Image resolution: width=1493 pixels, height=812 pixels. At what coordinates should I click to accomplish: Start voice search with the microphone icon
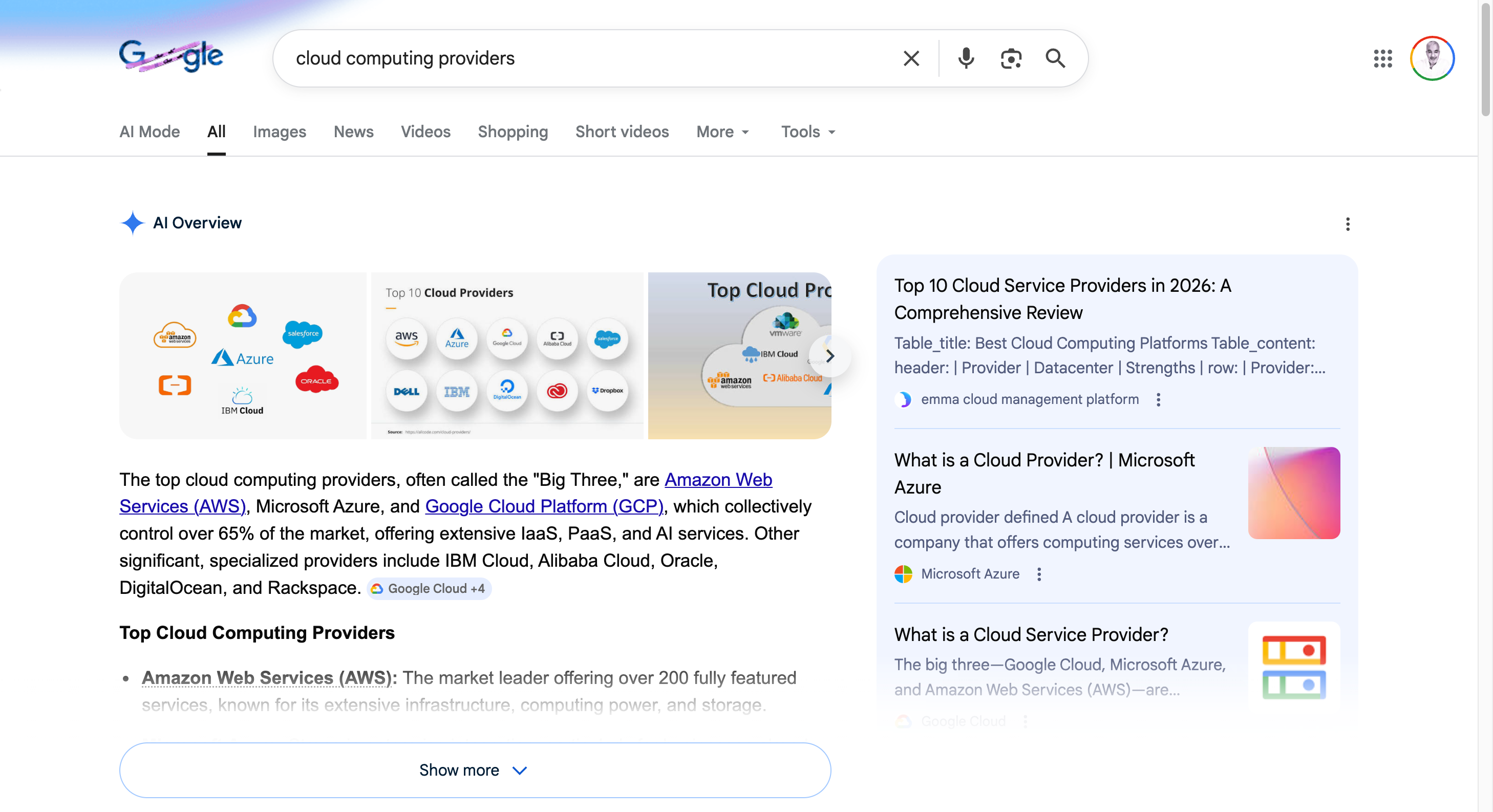[x=966, y=58]
